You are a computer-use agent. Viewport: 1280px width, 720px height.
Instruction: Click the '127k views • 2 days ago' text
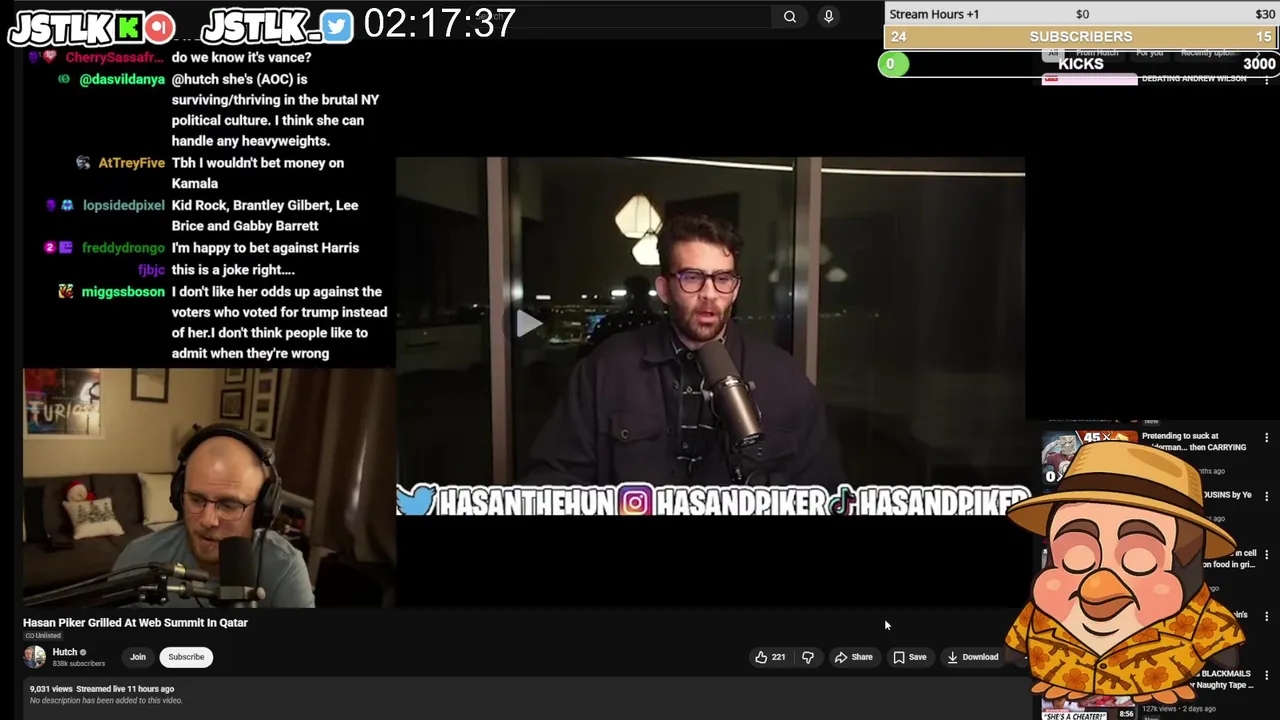(1179, 708)
